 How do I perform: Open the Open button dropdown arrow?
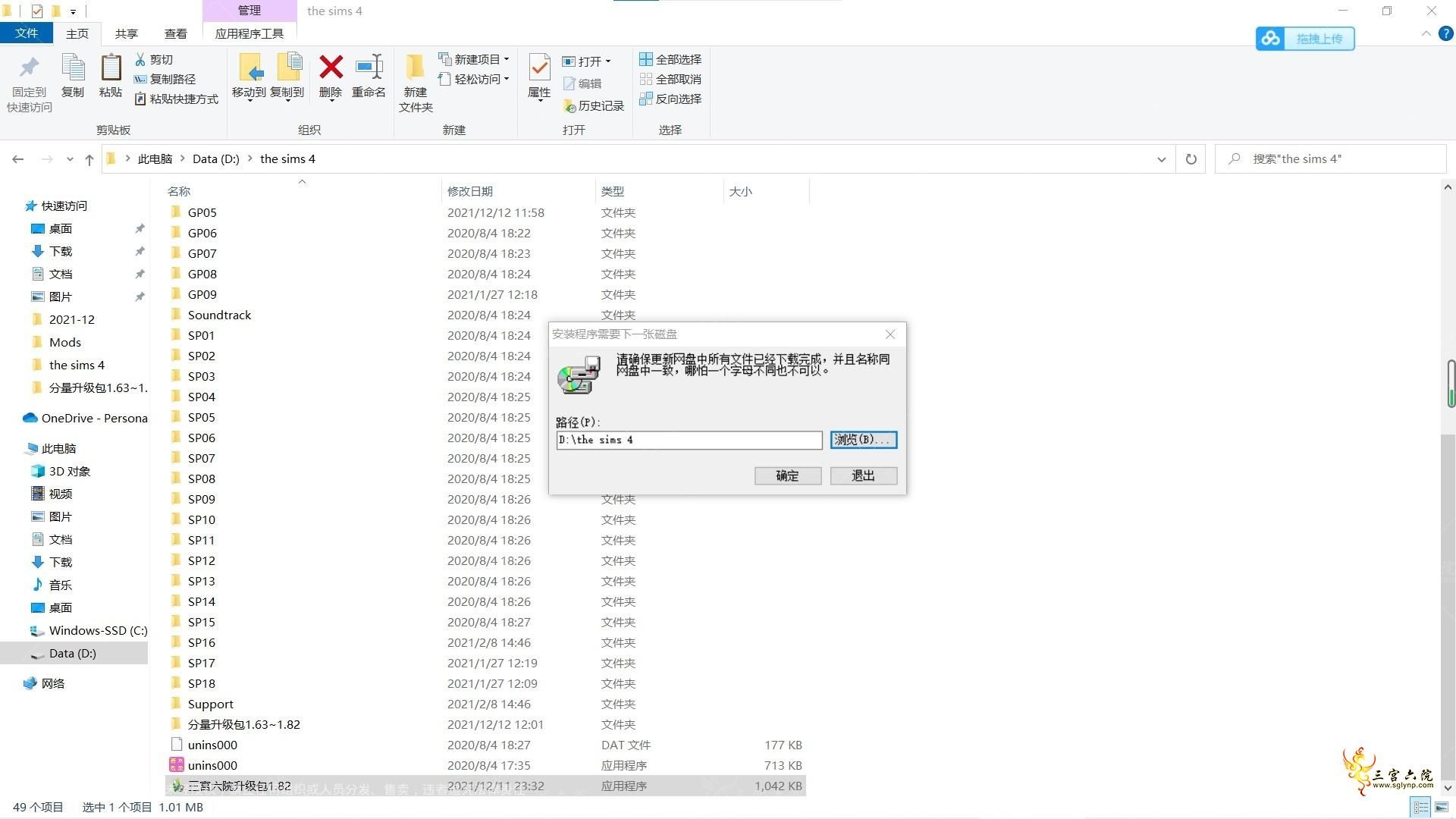(608, 61)
